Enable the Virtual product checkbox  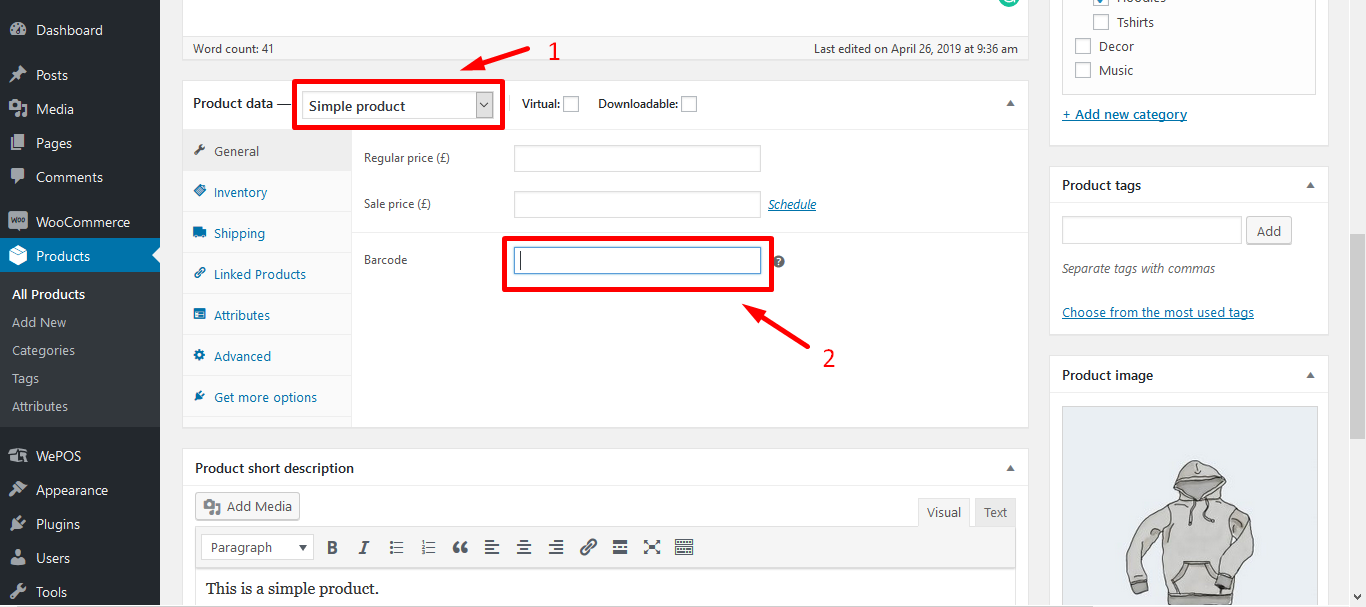pos(570,103)
